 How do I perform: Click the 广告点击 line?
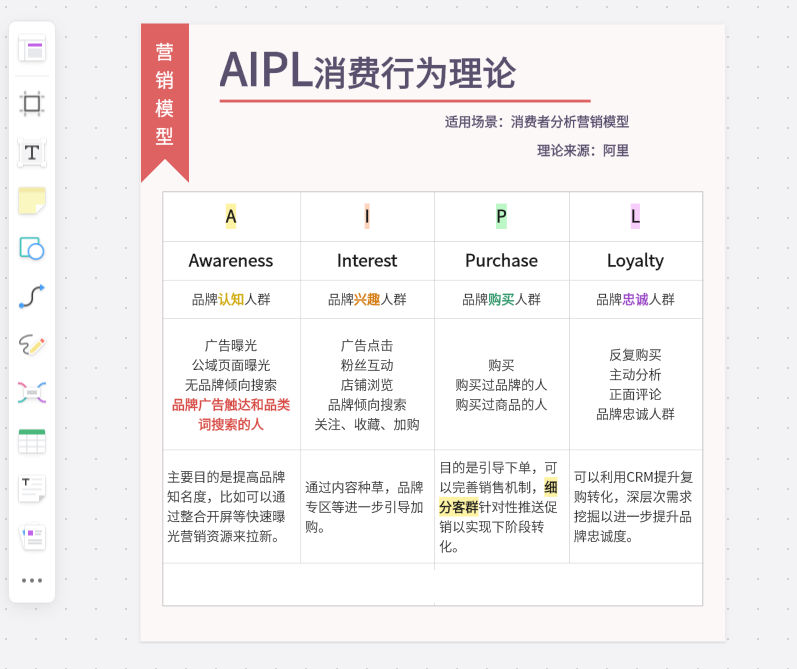367,346
